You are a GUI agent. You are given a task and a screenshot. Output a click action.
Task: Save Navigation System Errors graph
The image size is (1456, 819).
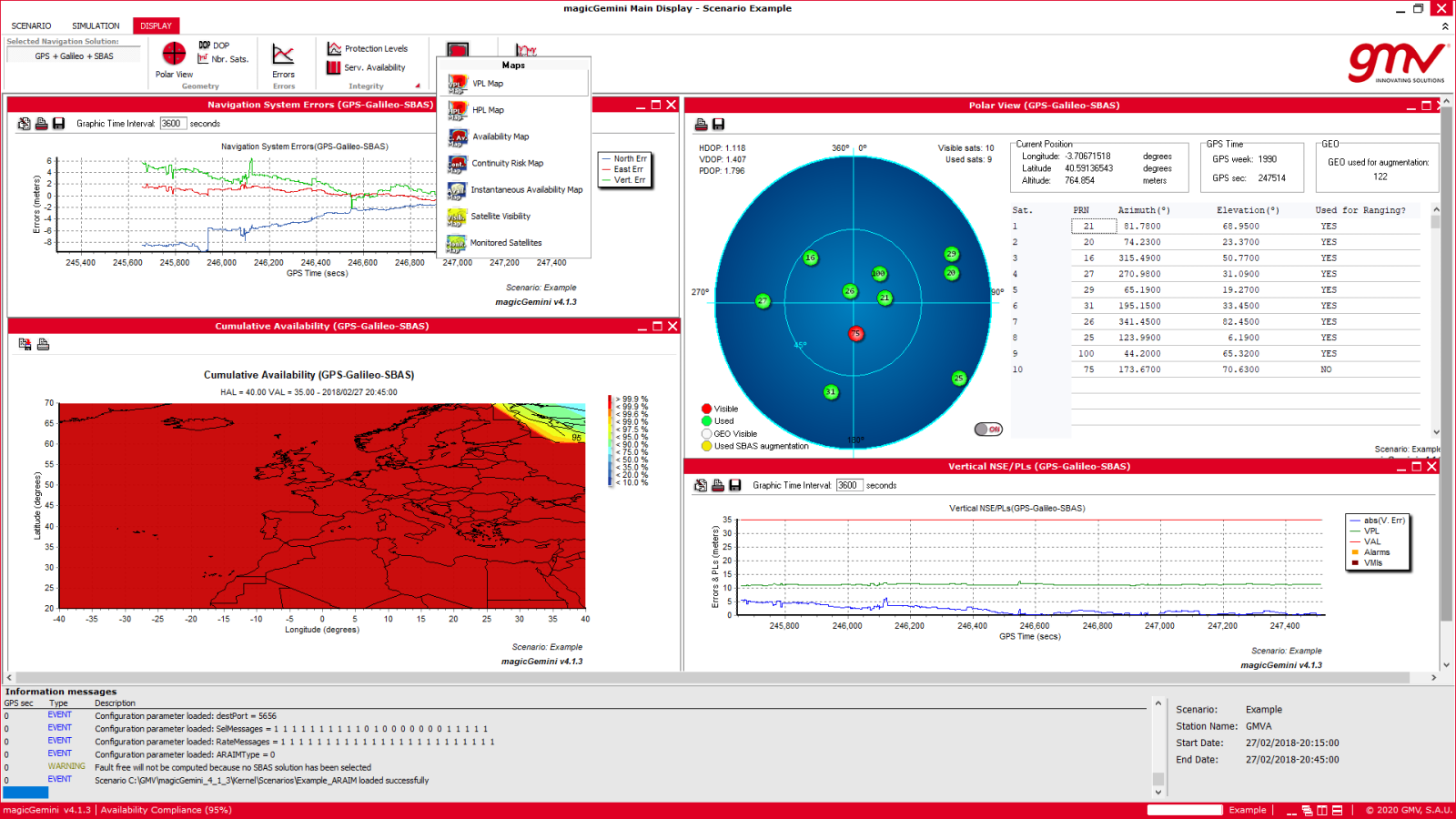coord(58,124)
